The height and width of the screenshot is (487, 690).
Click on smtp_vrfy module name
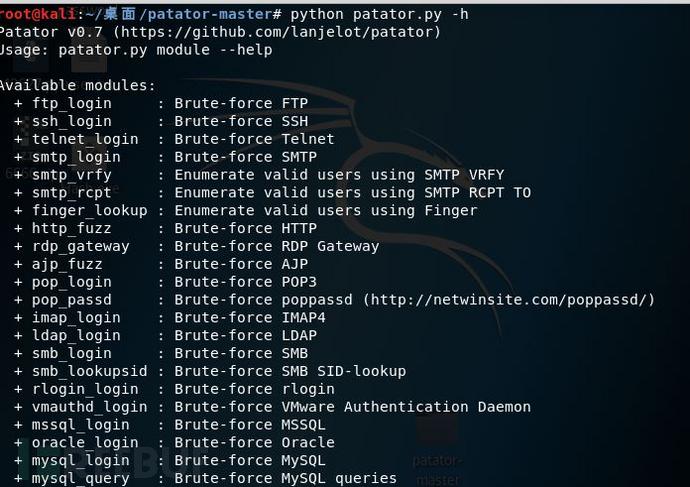pyautogui.click(x=72, y=175)
